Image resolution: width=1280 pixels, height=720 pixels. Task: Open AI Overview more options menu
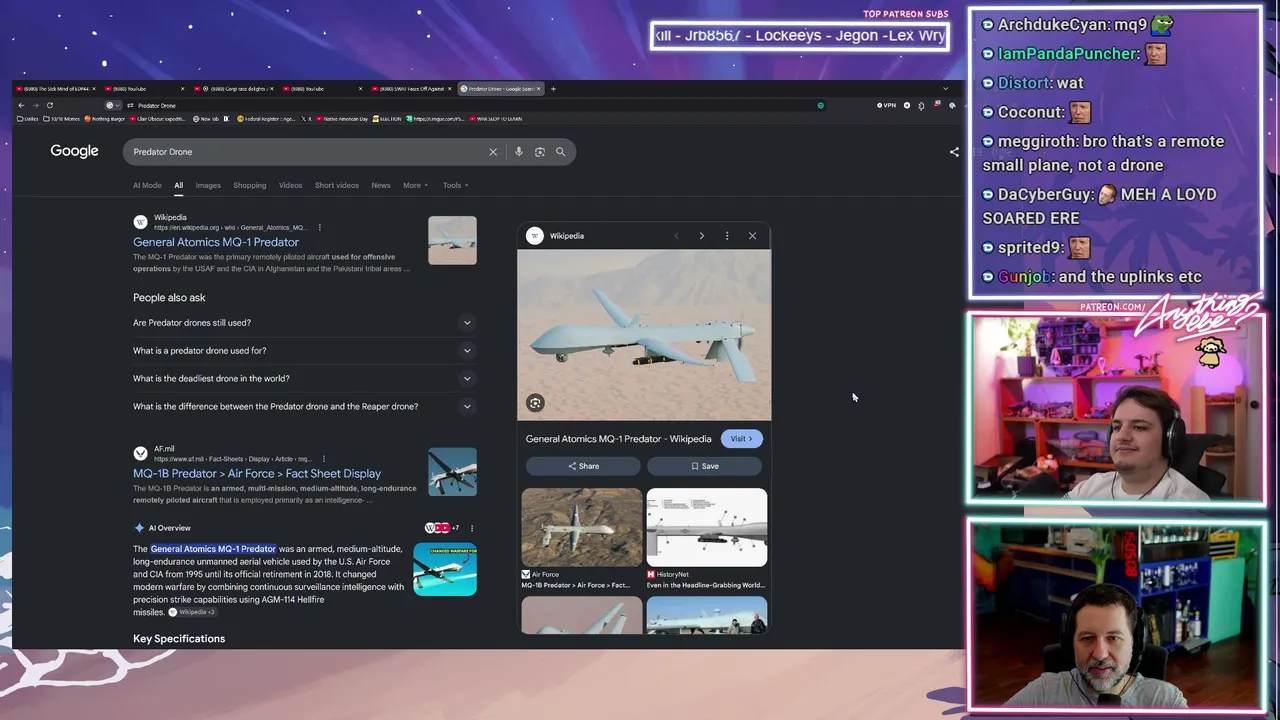pos(471,528)
